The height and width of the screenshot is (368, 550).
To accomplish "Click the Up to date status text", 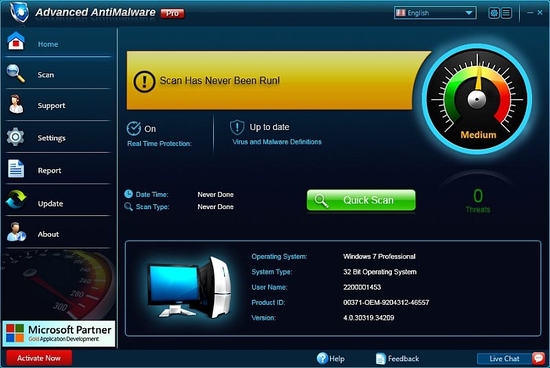I will (269, 127).
